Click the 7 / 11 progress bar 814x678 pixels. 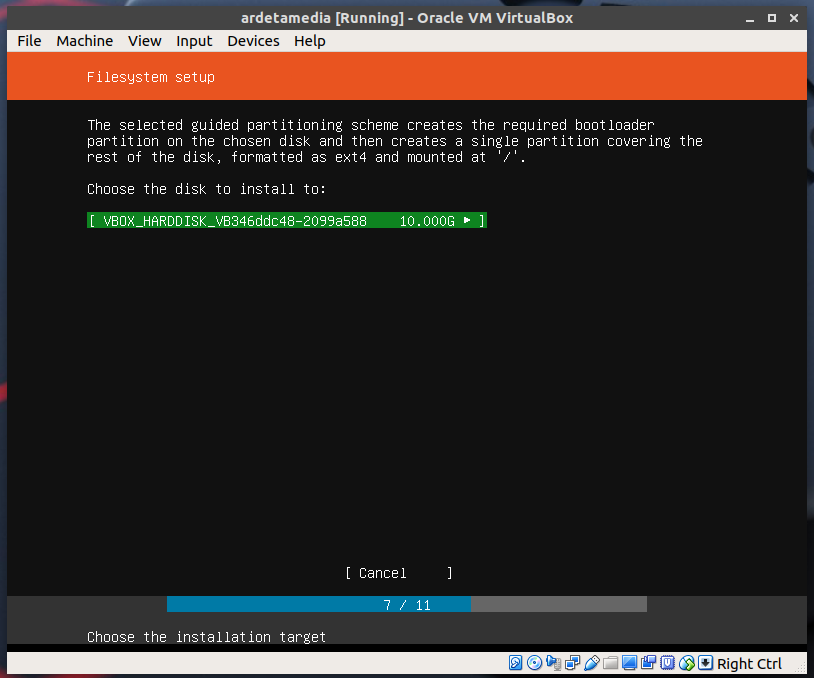(406, 605)
